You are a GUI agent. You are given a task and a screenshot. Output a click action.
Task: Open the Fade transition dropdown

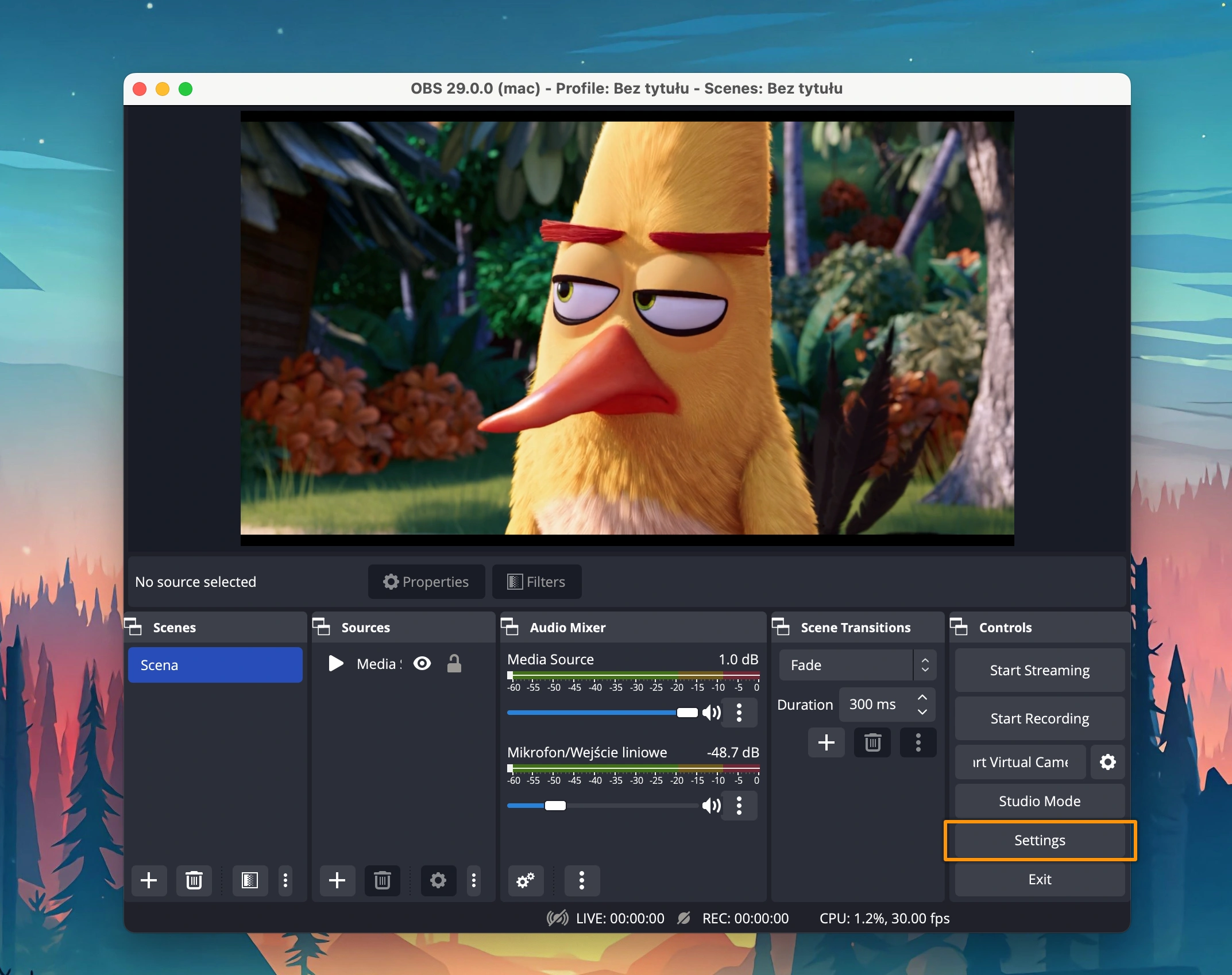858,665
